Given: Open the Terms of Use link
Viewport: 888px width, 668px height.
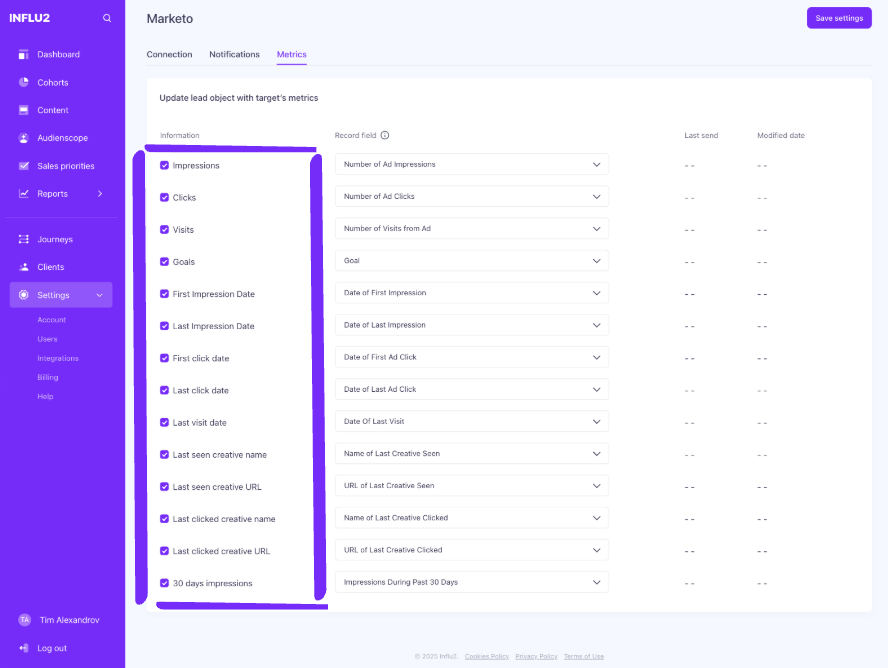Looking at the screenshot, I should (584, 657).
